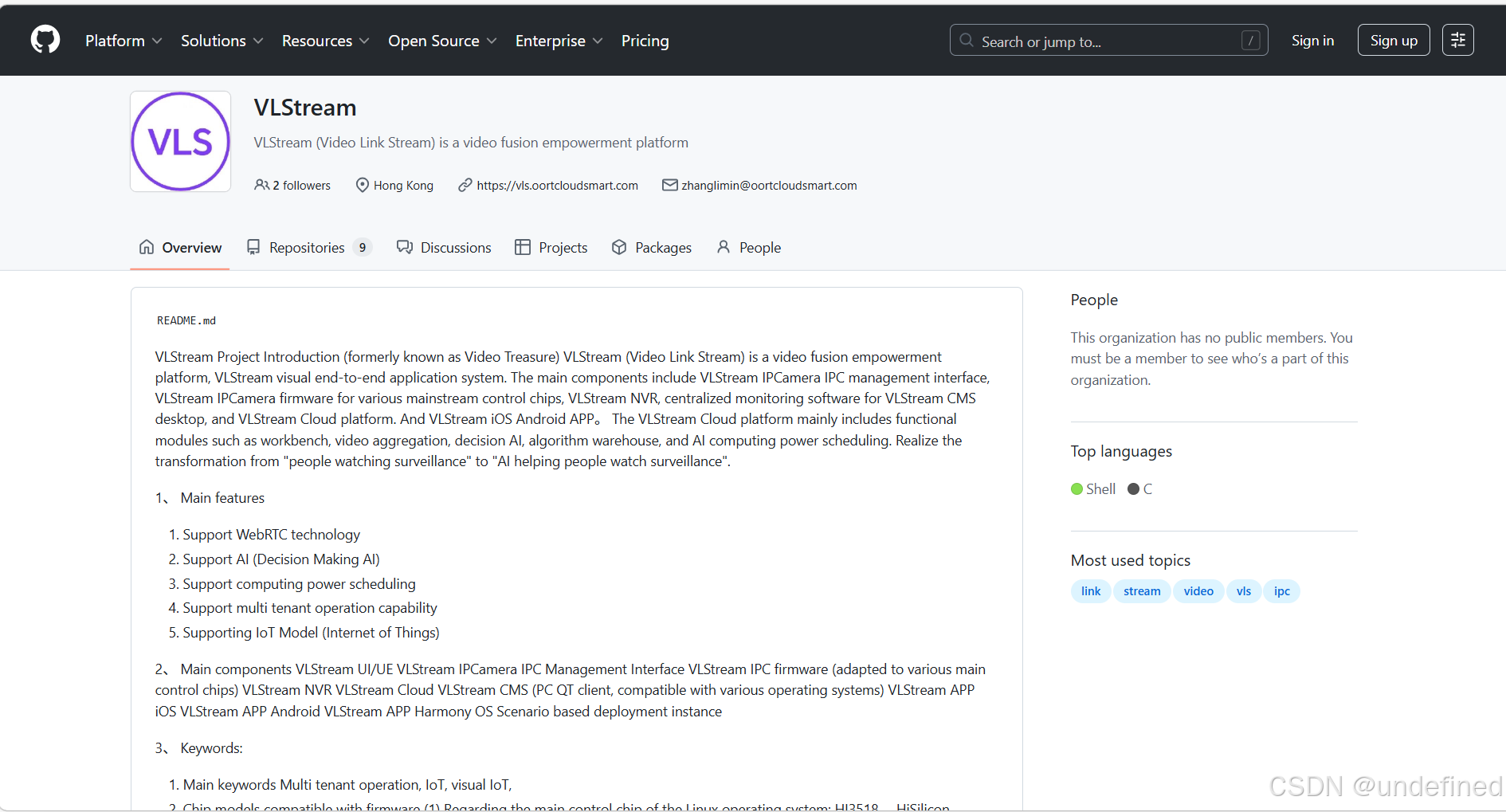Expand the Resources menu

pyautogui.click(x=325, y=41)
